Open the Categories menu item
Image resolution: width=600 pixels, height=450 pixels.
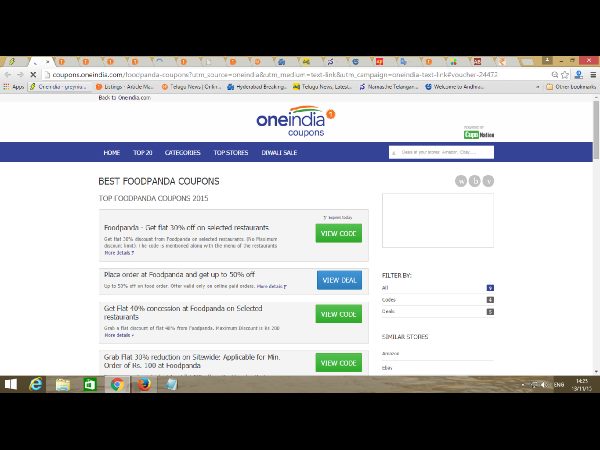(182, 153)
